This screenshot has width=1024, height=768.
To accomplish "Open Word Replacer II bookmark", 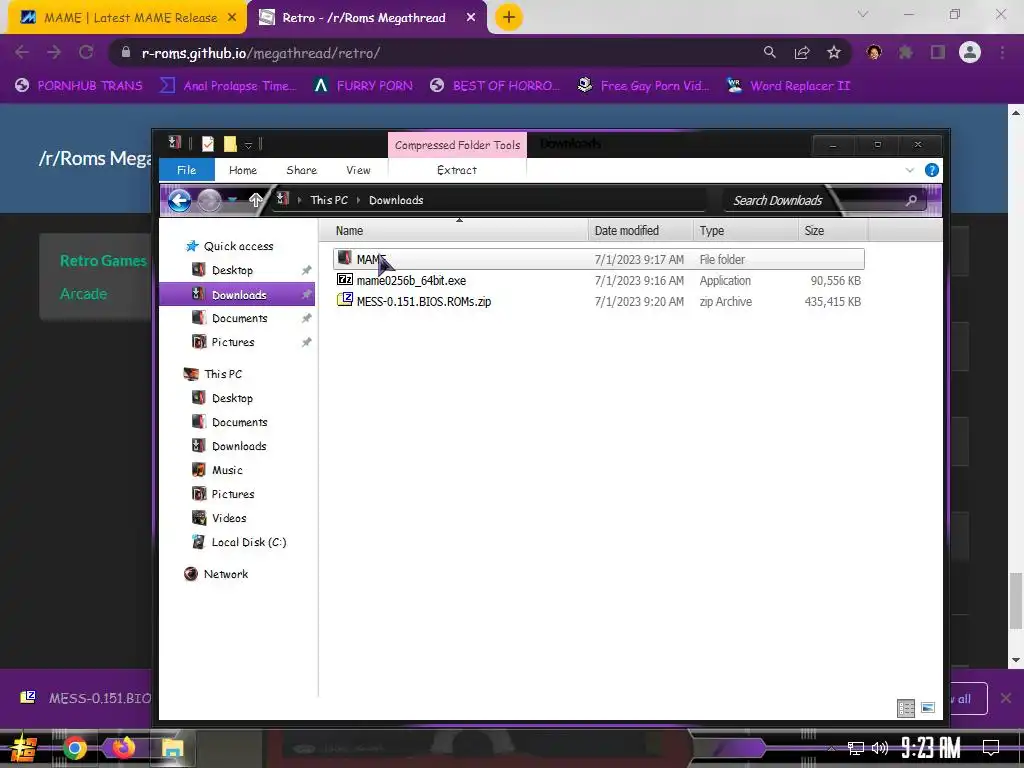I will pyautogui.click(x=790, y=86).
